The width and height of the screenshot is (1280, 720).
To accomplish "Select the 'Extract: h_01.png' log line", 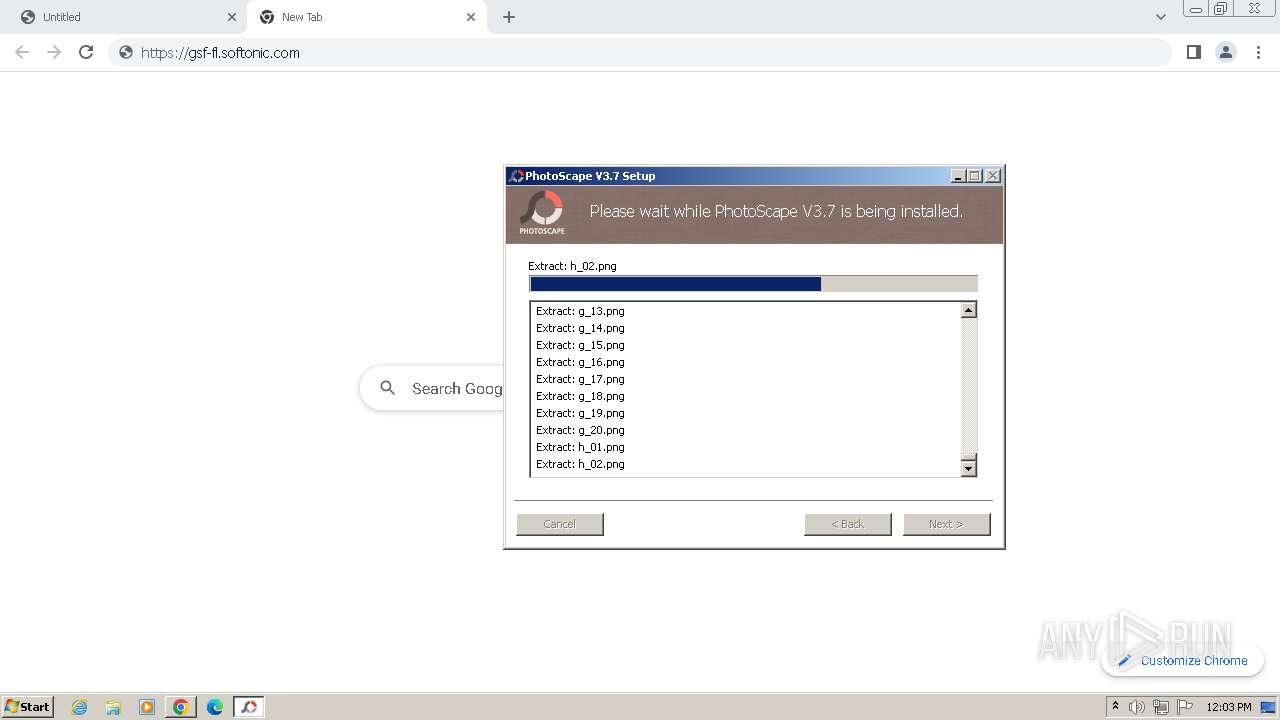I will [x=580, y=447].
